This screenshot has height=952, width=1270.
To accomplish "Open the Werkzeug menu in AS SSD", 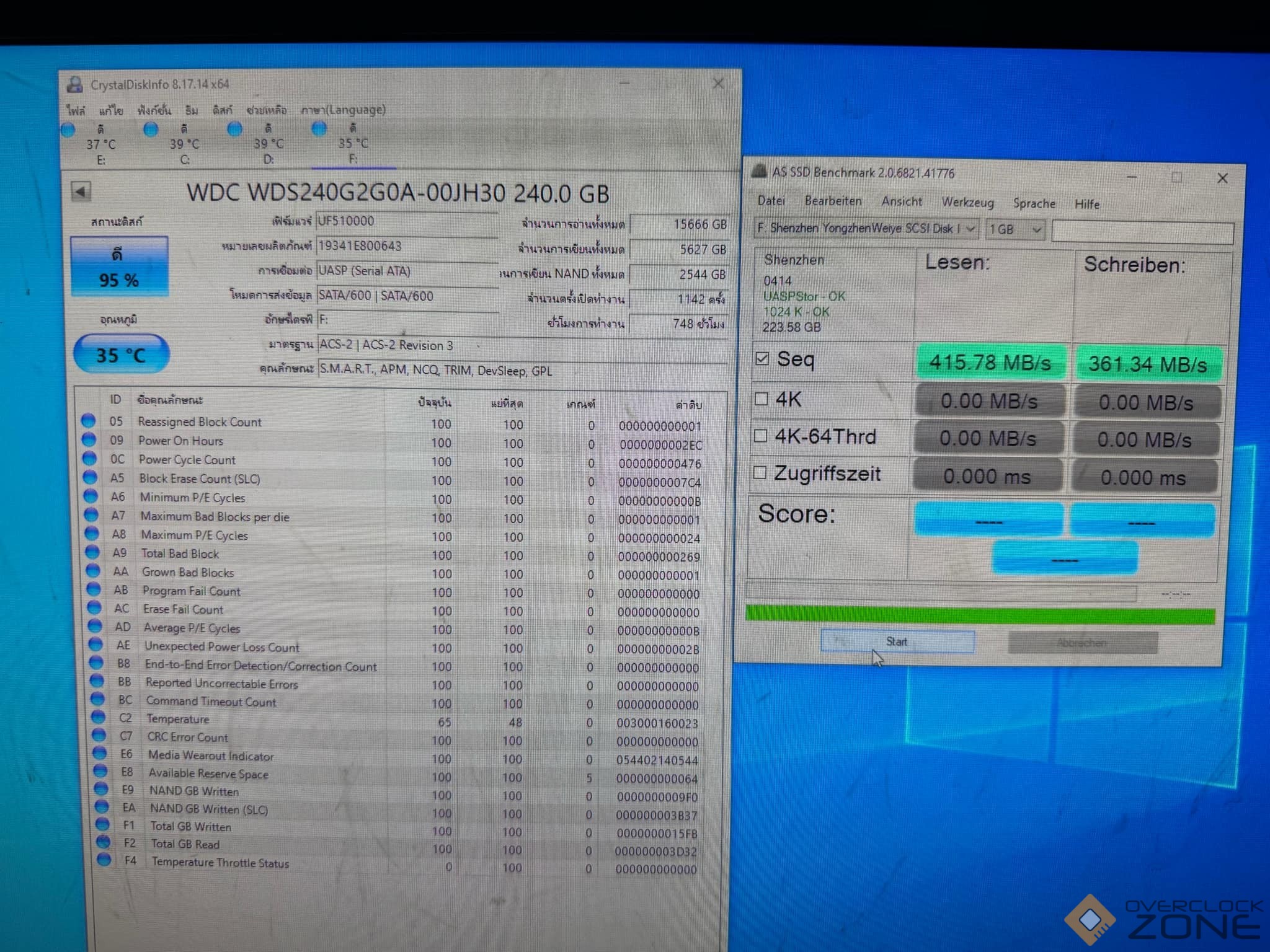I will pos(967,203).
